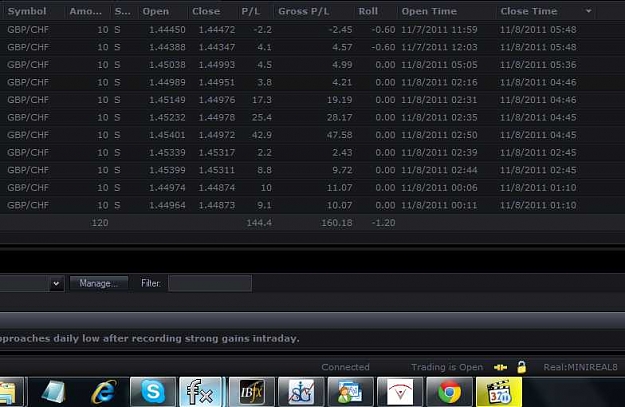Click the Real:MINIREAL8 account label
Viewport: 625px width, 407px height.
coord(580,367)
